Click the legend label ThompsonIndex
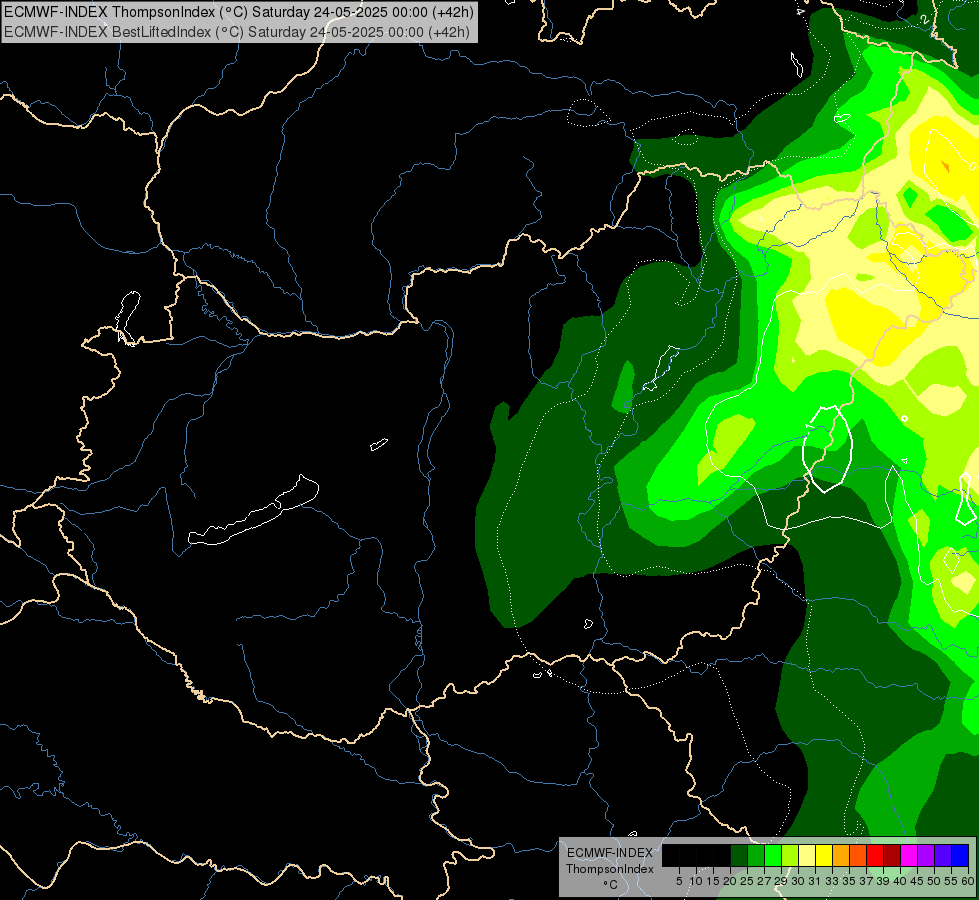979x900 pixels. point(610,869)
